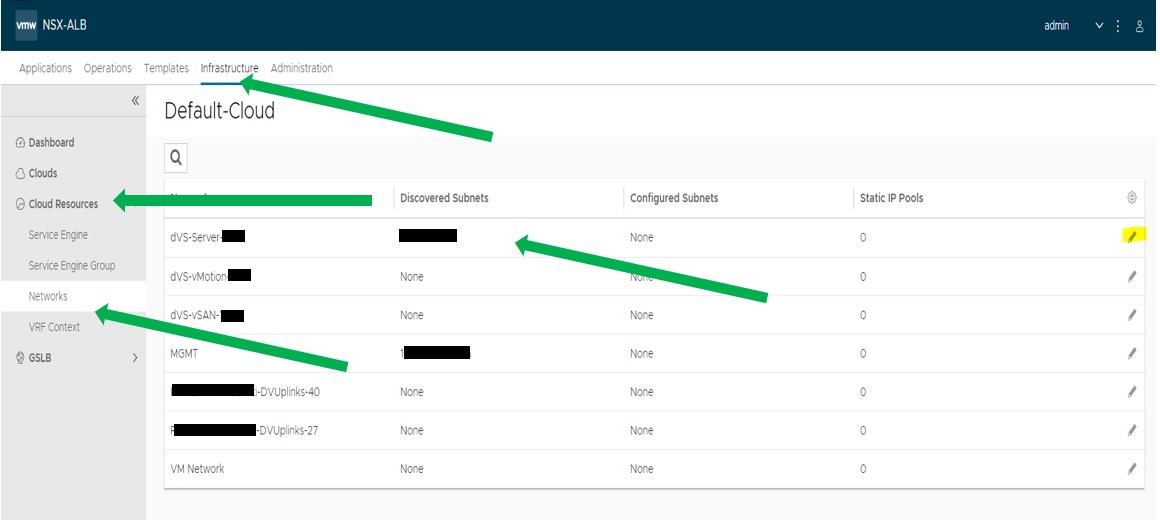1160x520 pixels.
Task: Click the GSLB globe icon
Action: coord(20,358)
